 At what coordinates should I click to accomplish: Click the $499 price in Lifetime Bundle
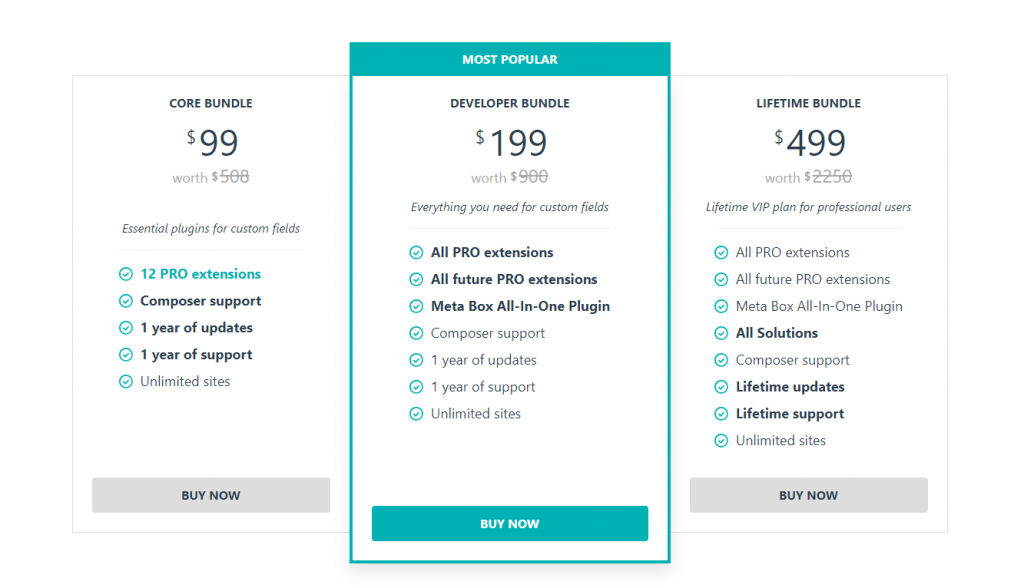(812, 142)
